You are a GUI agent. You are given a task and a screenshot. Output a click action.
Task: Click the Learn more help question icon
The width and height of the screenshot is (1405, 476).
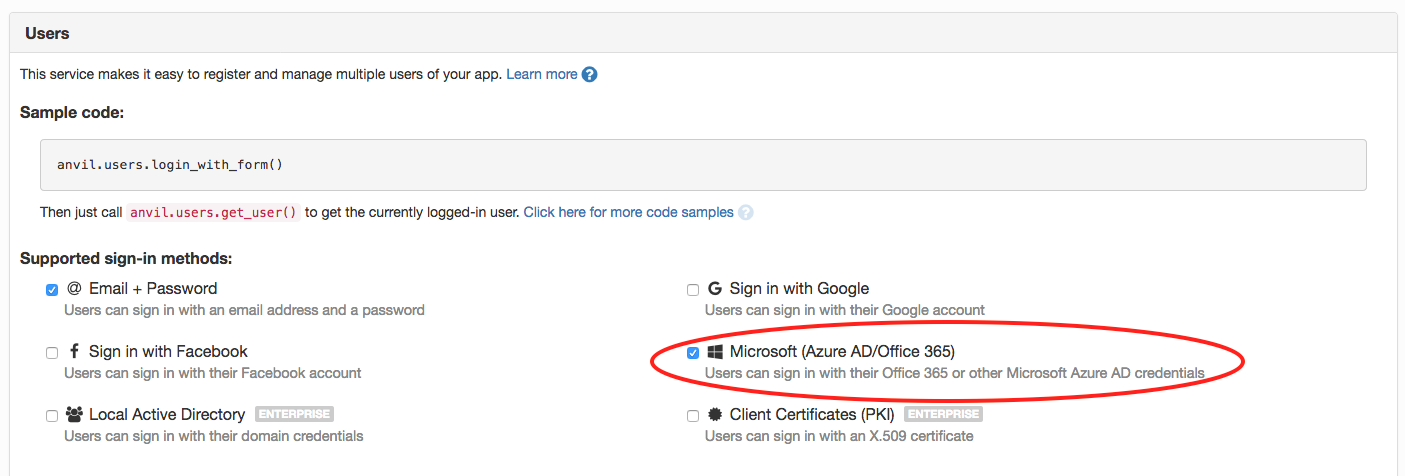(x=590, y=74)
